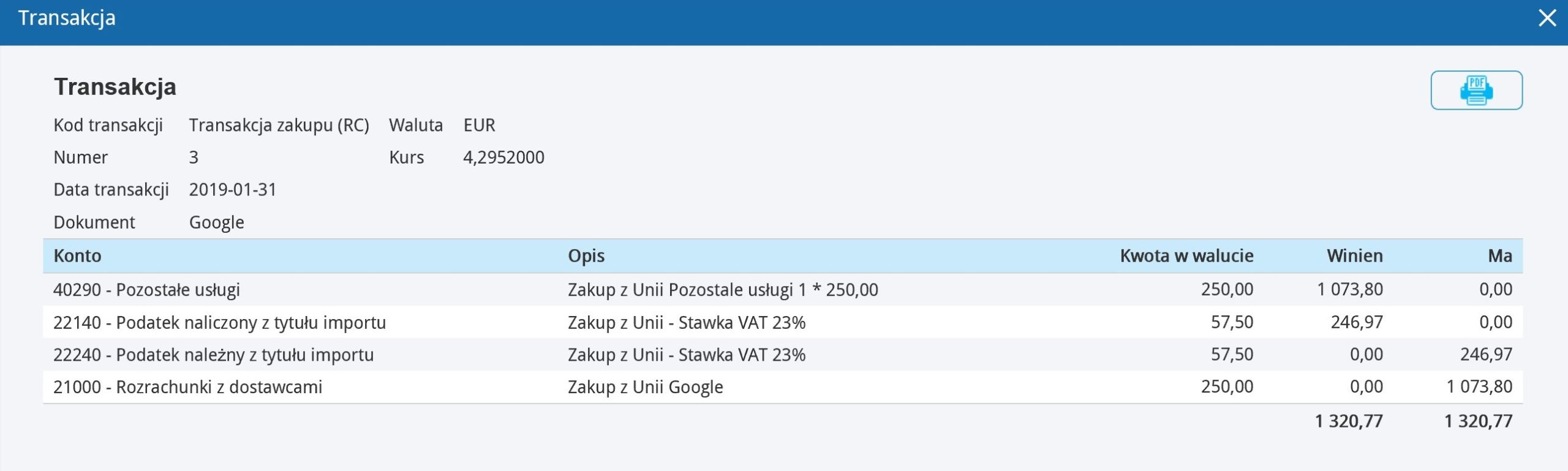
Task: Click the 1 073,80 Ma amount
Action: click(1479, 386)
